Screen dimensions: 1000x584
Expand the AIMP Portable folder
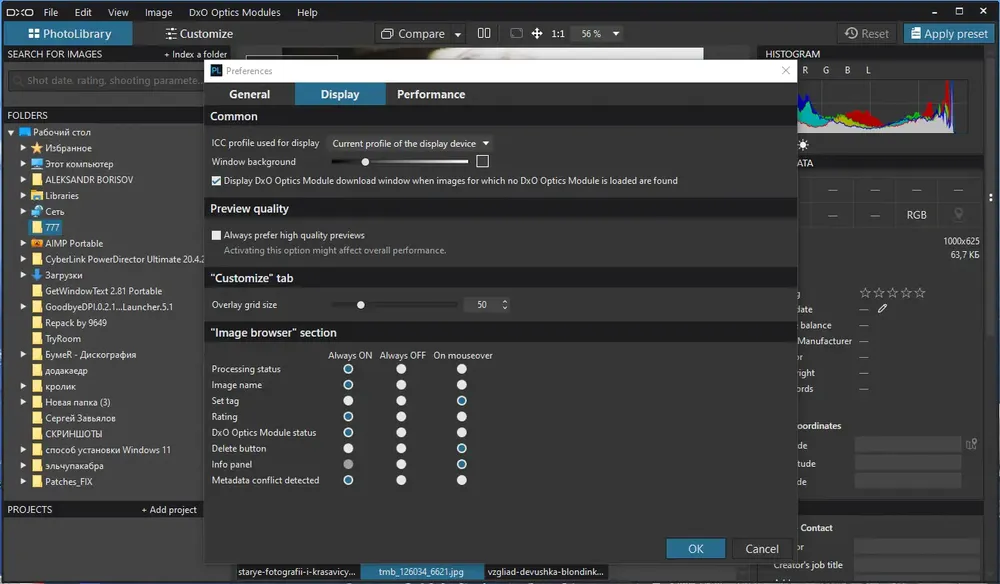[24, 244]
